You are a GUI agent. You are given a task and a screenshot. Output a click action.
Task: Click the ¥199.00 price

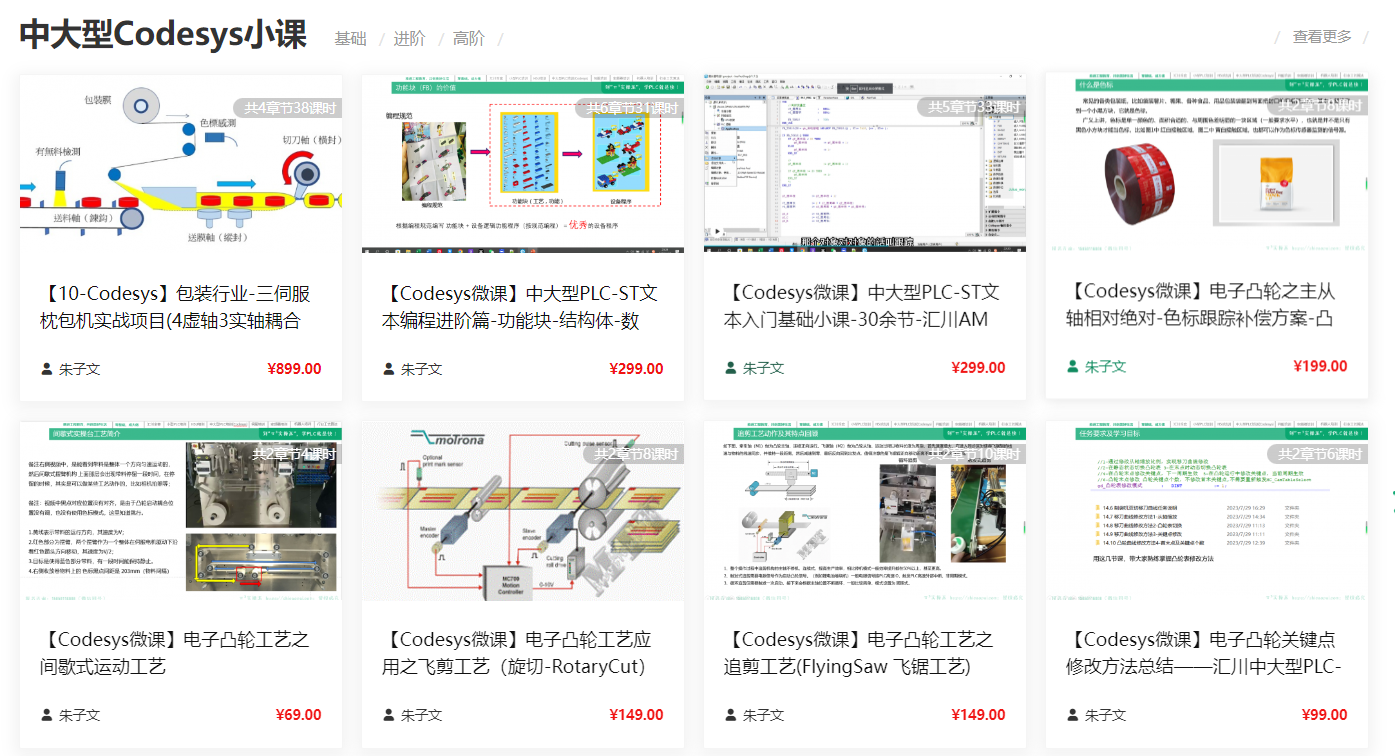1320,366
